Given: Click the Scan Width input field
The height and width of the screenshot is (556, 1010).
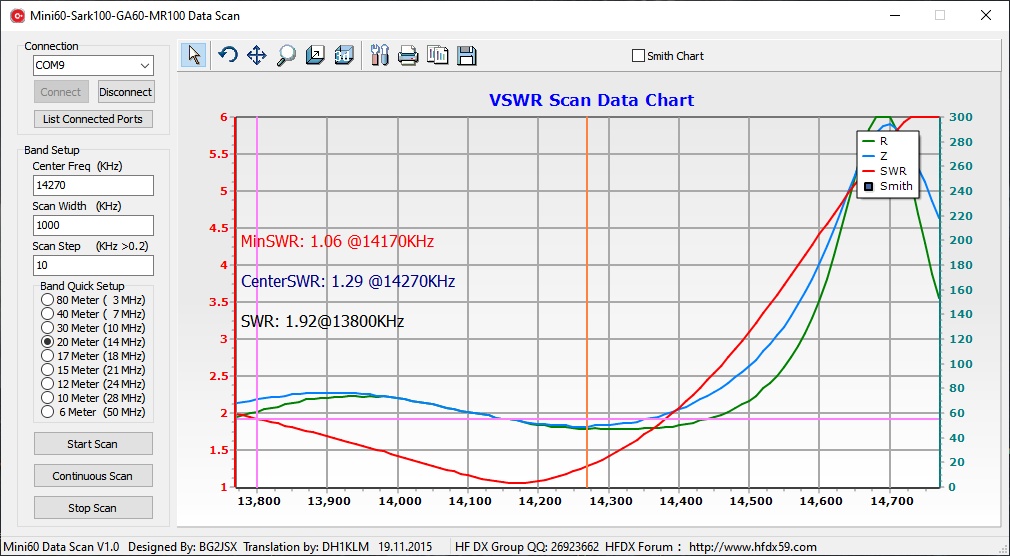Looking at the screenshot, I should click(x=93, y=225).
